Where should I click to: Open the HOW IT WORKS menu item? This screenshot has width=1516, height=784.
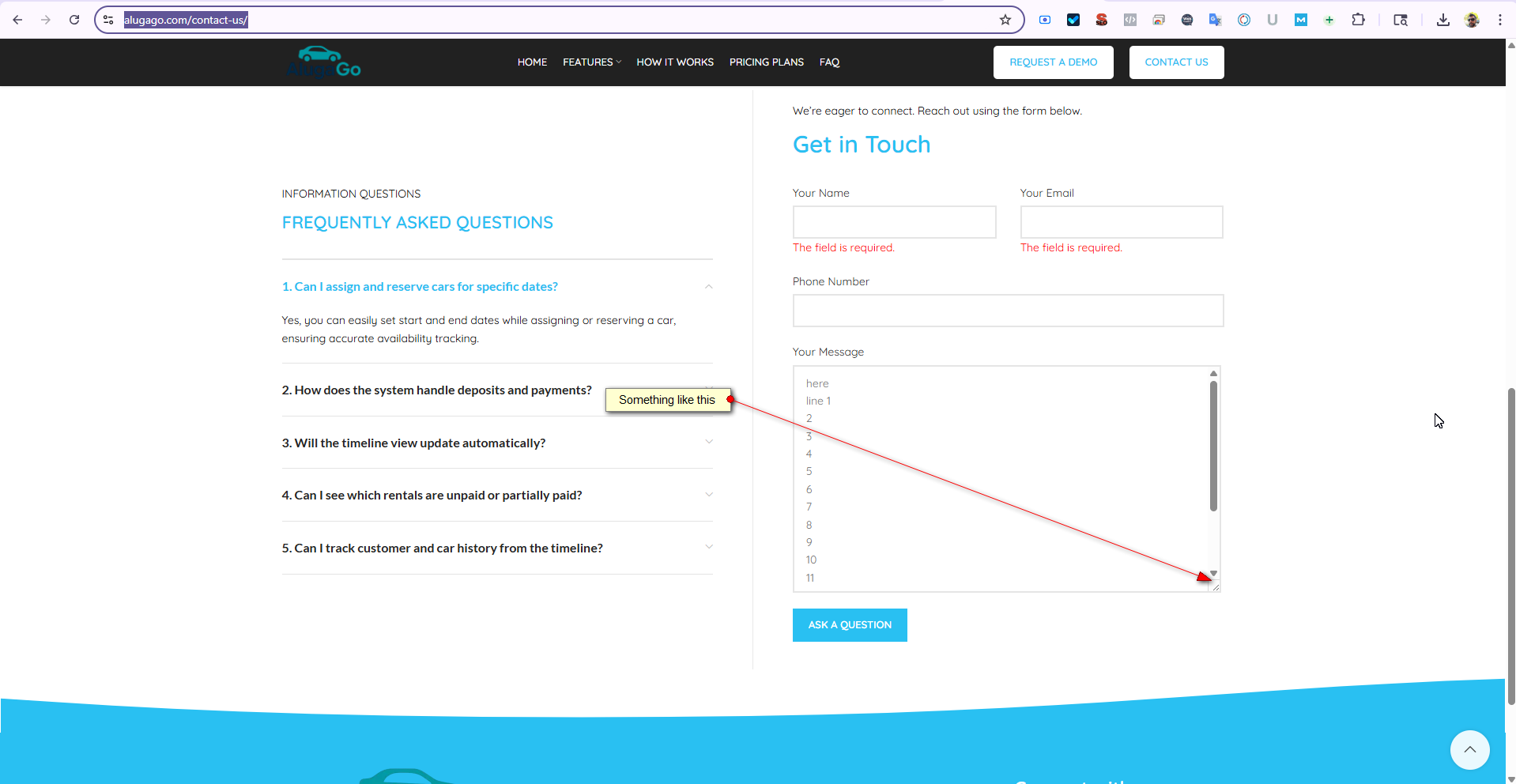674,62
